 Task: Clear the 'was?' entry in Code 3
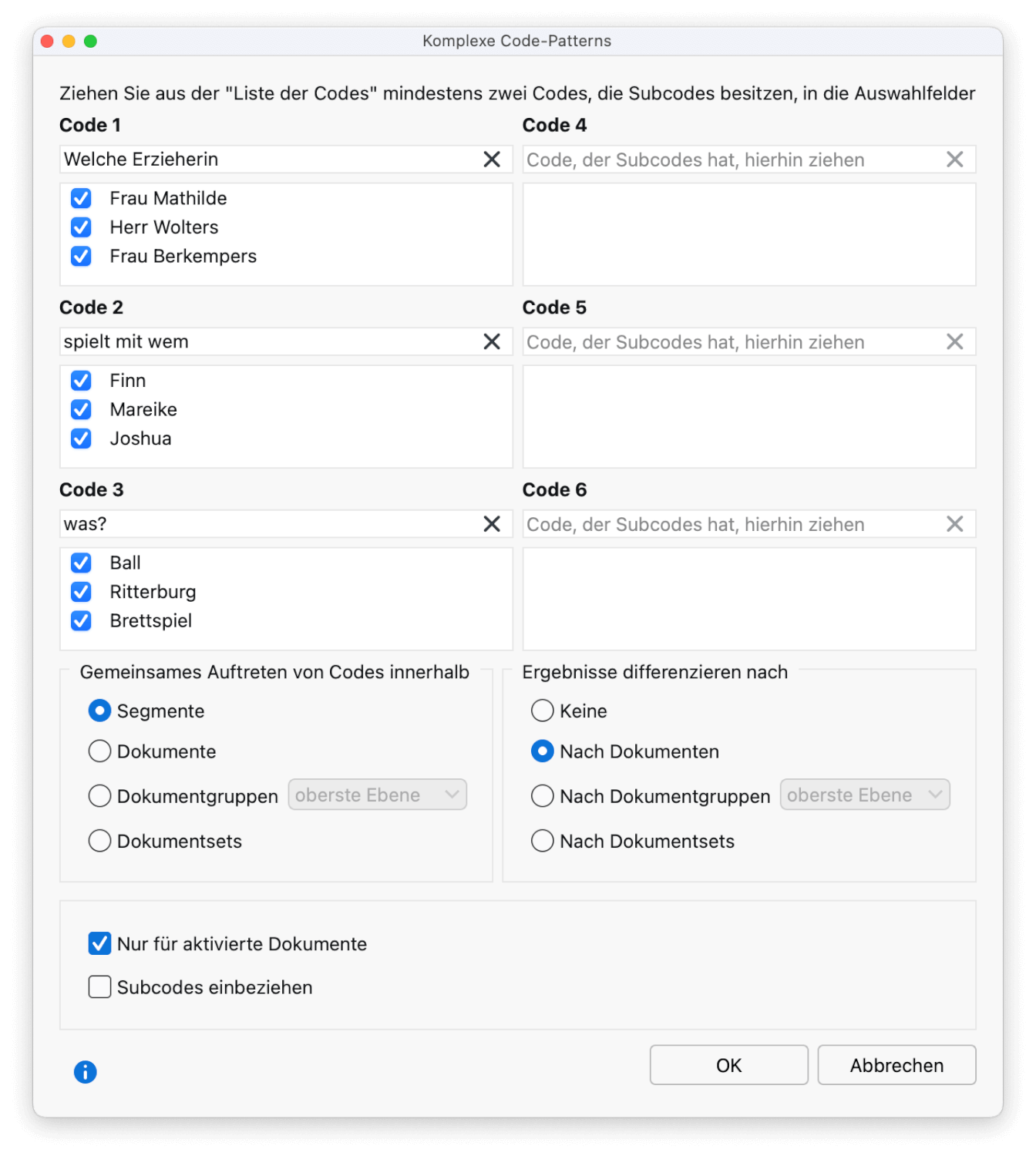click(x=492, y=524)
